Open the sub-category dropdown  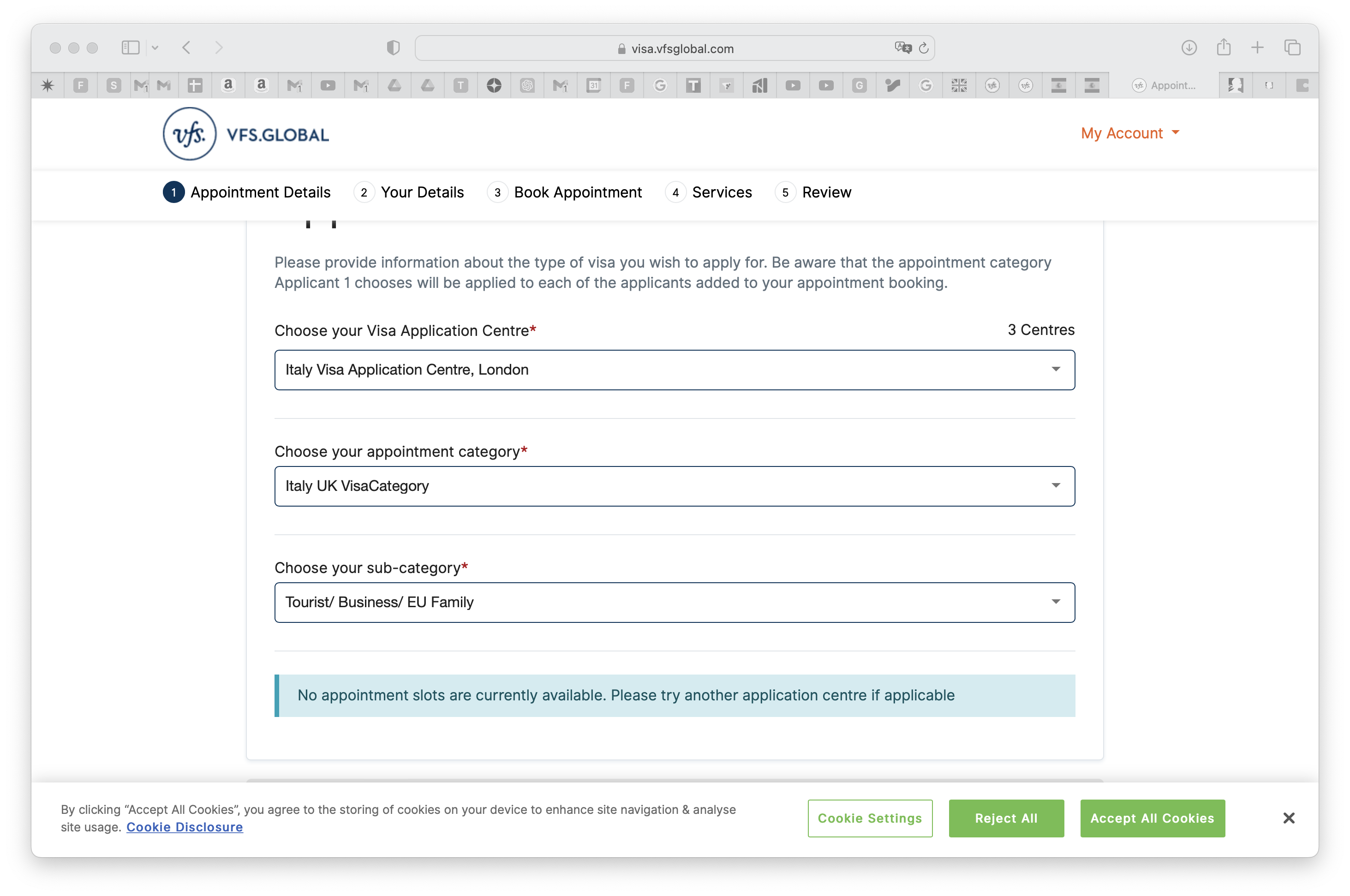(x=674, y=602)
